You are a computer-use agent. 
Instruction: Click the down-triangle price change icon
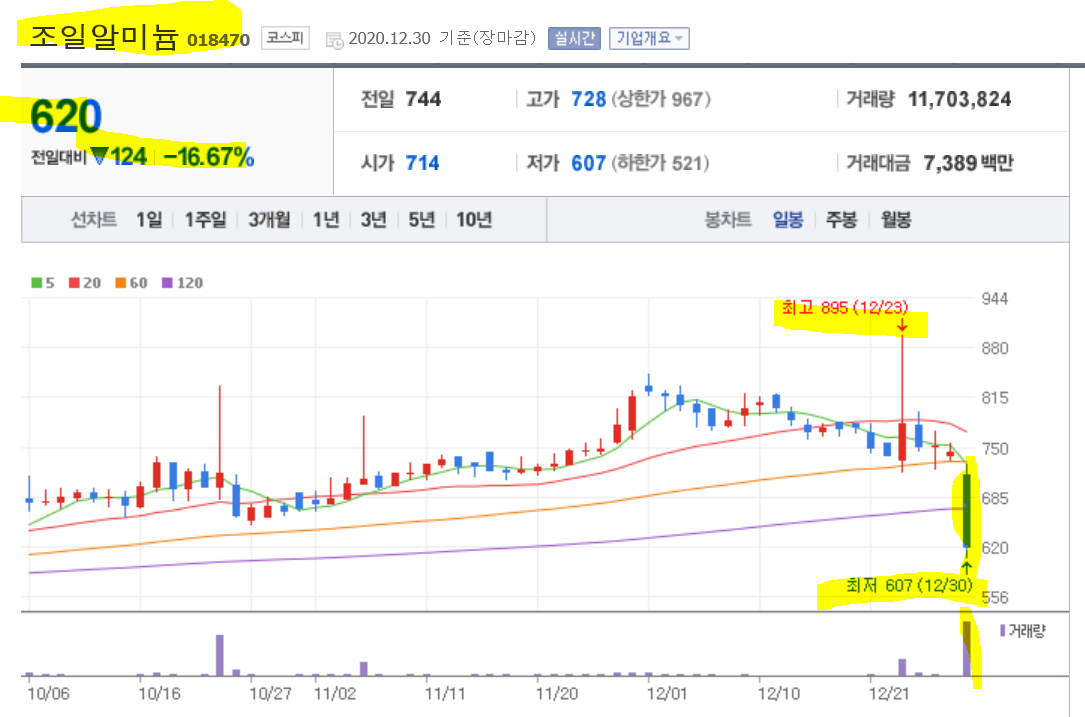click(x=100, y=156)
